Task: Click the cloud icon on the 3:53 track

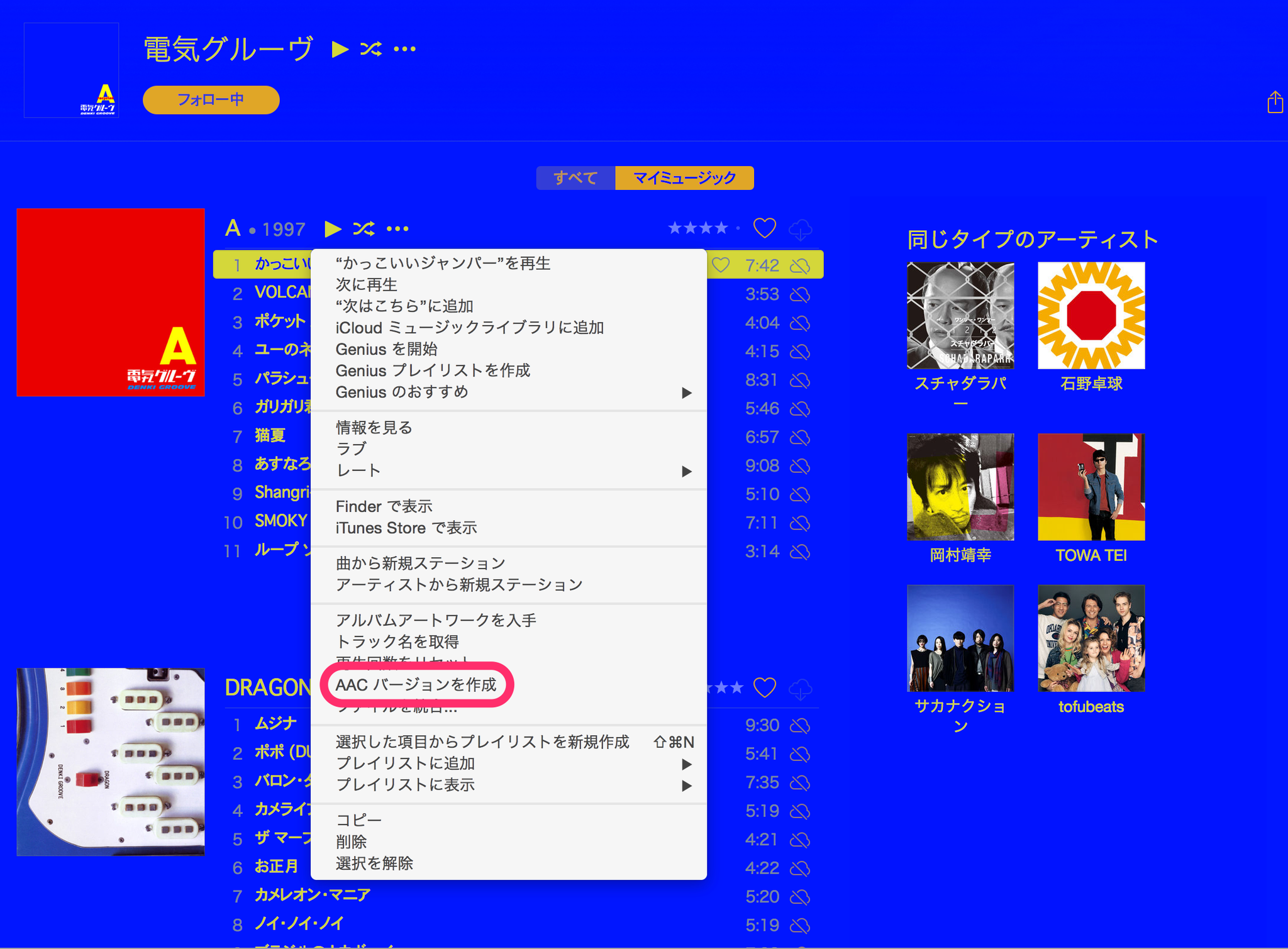Action: coord(800,294)
